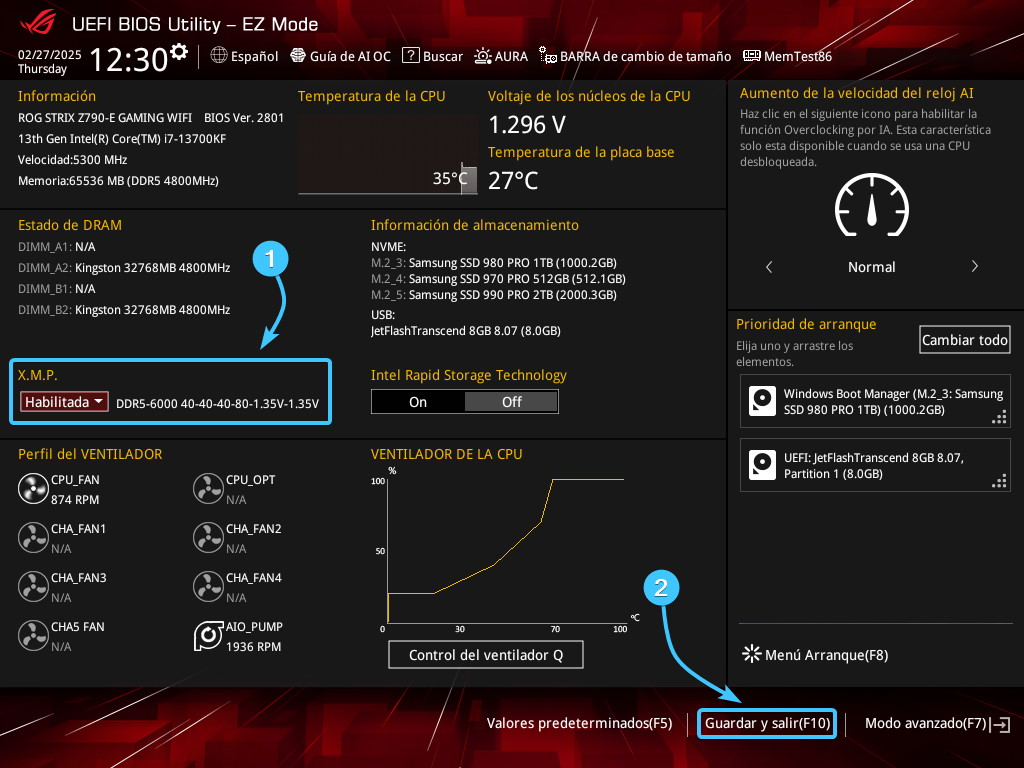Grab the JetFlashTranscend entry drag handle

pos(999,481)
